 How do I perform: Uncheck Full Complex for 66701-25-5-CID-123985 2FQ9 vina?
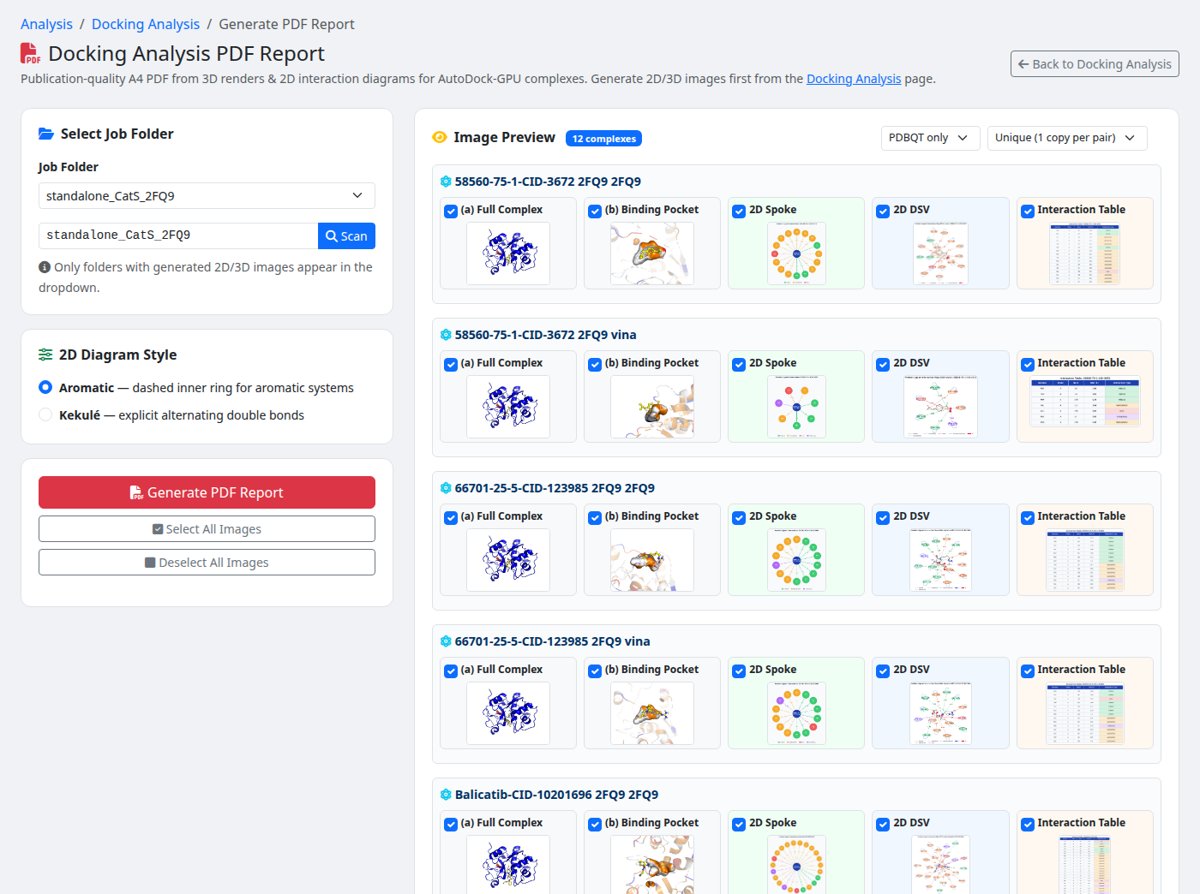[x=451, y=671]
